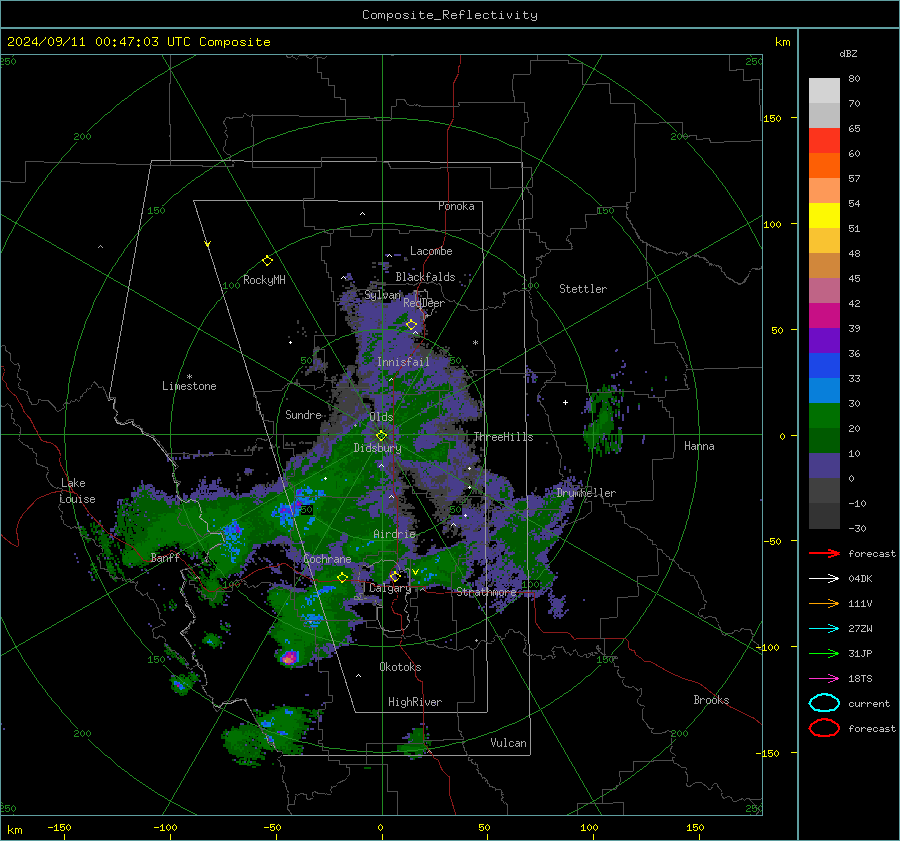Image resolution: width=900 pixels, height=841 pixels.
Task: Click the Vulcan town label
Action: (509, 743)
